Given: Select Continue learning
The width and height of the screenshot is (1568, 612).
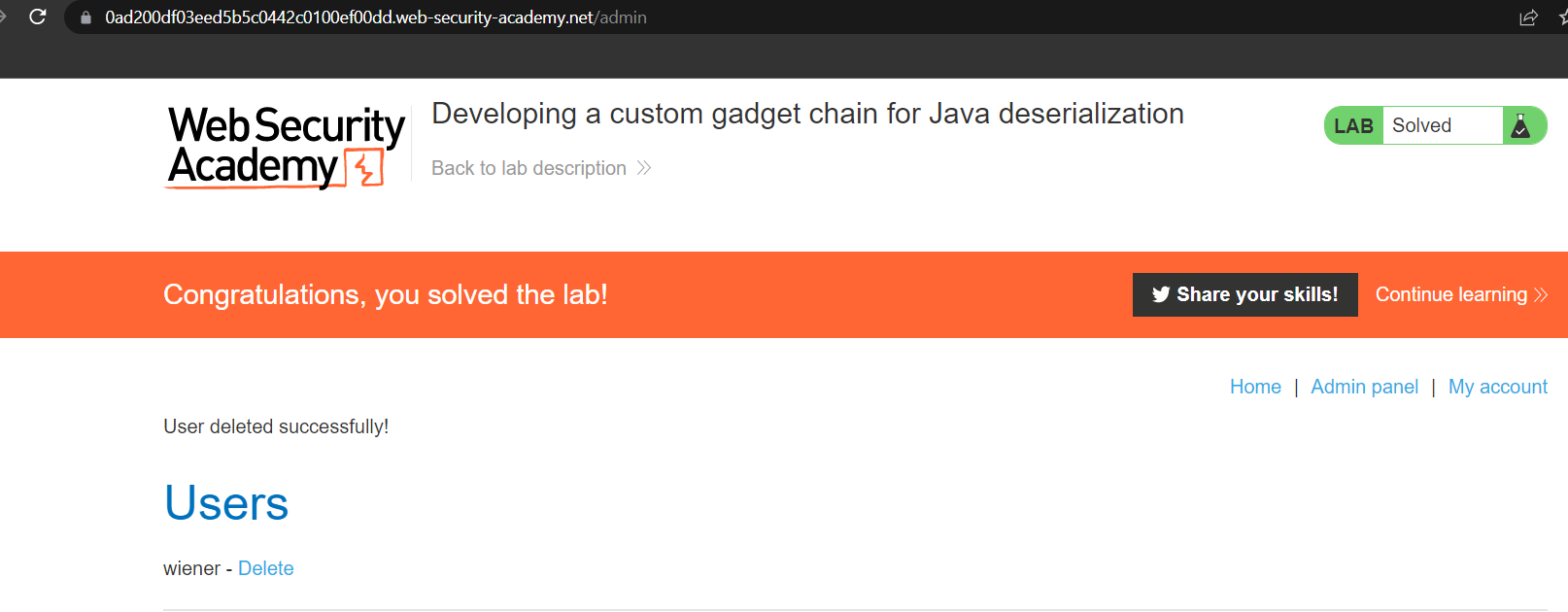Looking at the screenshot, I should pyautogui.click(x=1451, y=294).
